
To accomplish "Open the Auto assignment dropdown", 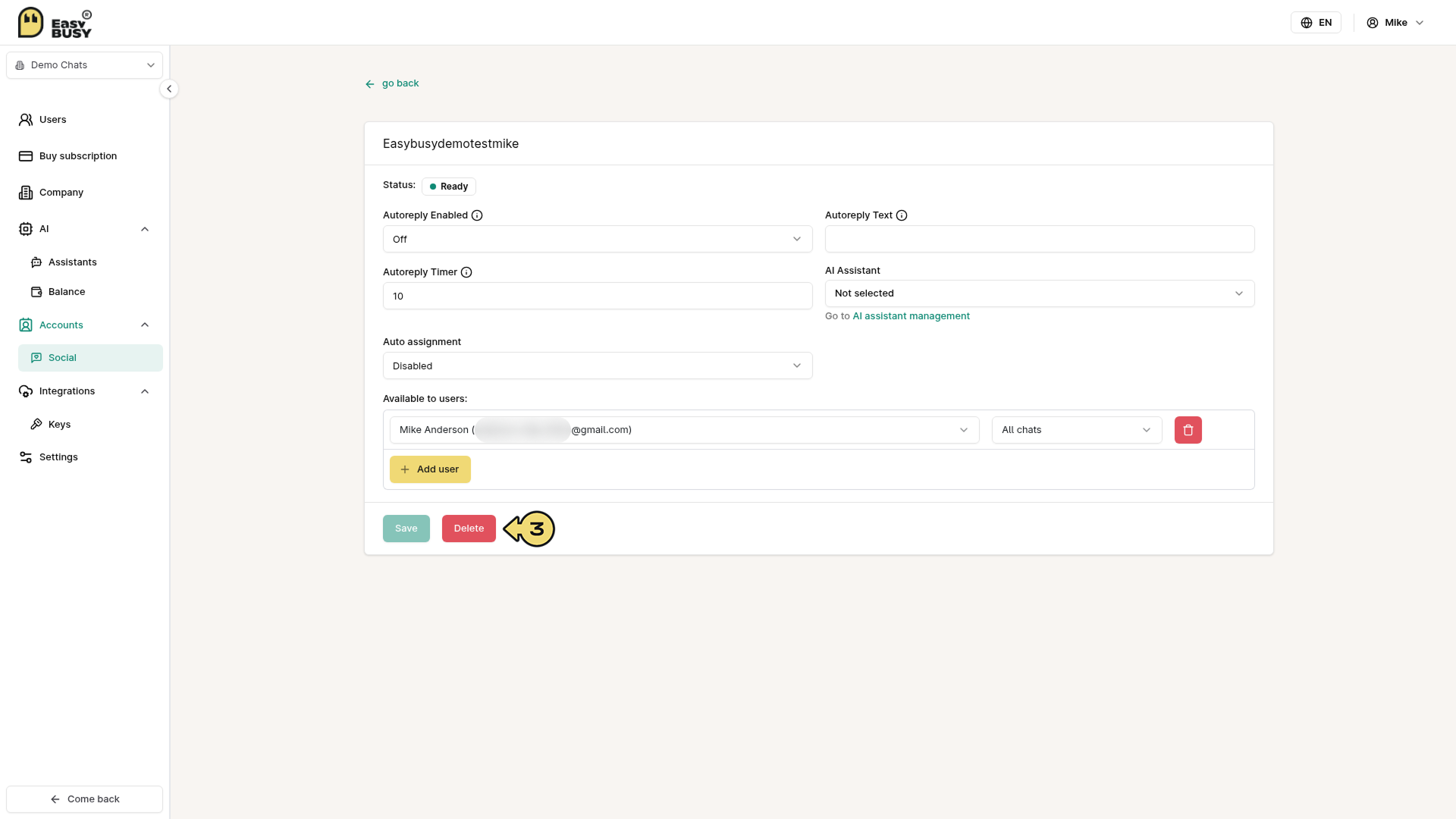I will point(598,366).
